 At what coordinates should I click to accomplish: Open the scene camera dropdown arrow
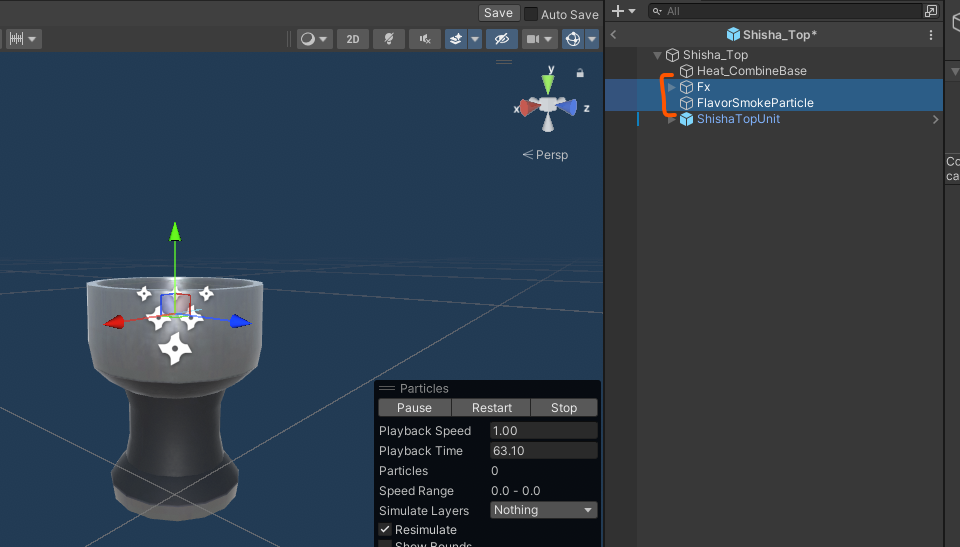549,39
